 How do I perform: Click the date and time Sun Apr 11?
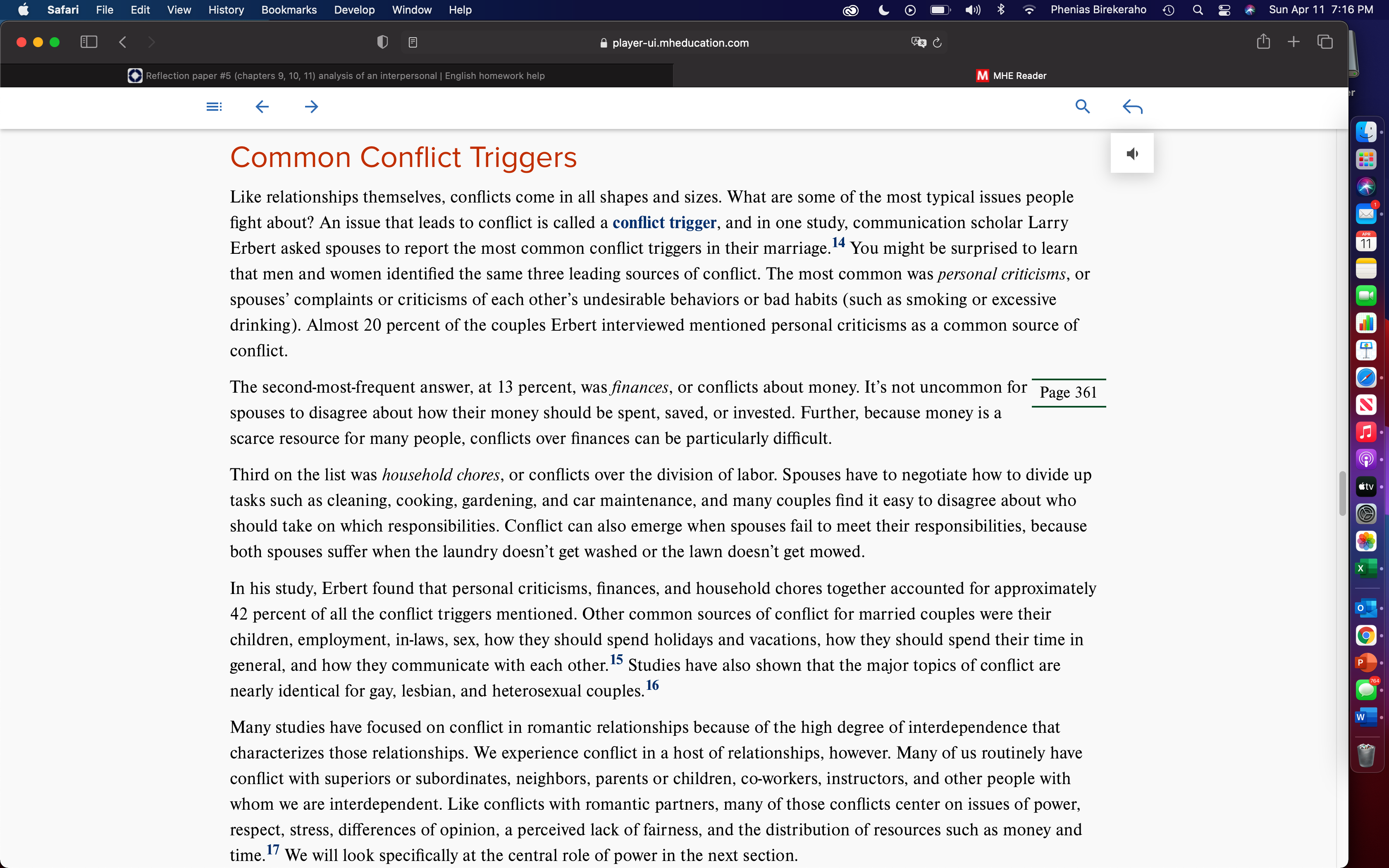(x=1321, y=10)
